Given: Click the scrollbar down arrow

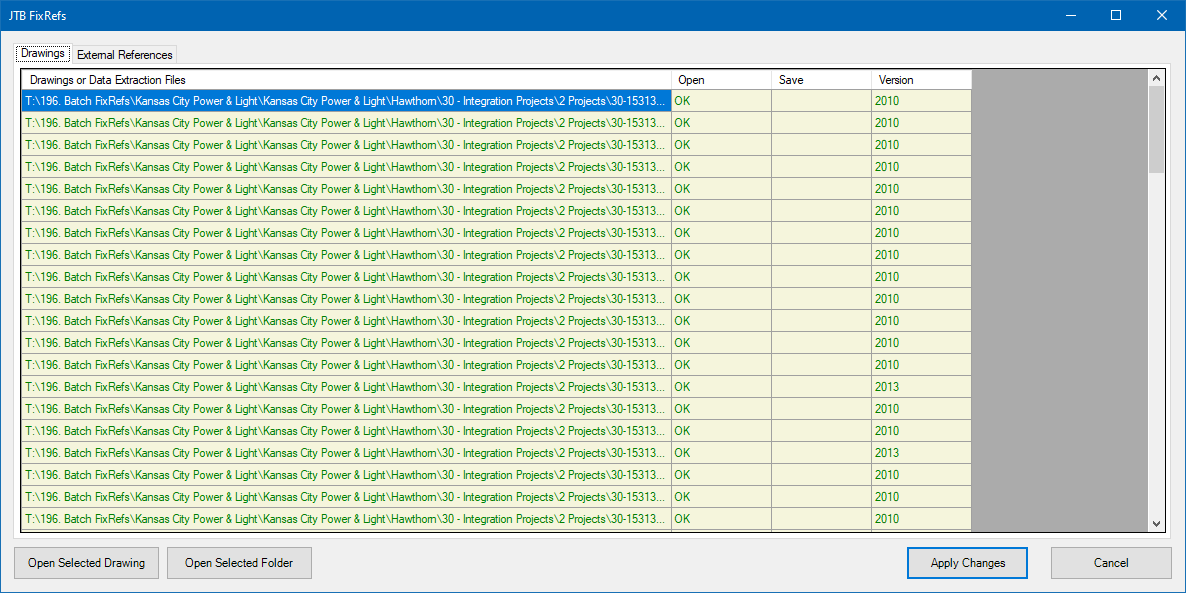Looking at the screenshot, I should point(1156,523).
